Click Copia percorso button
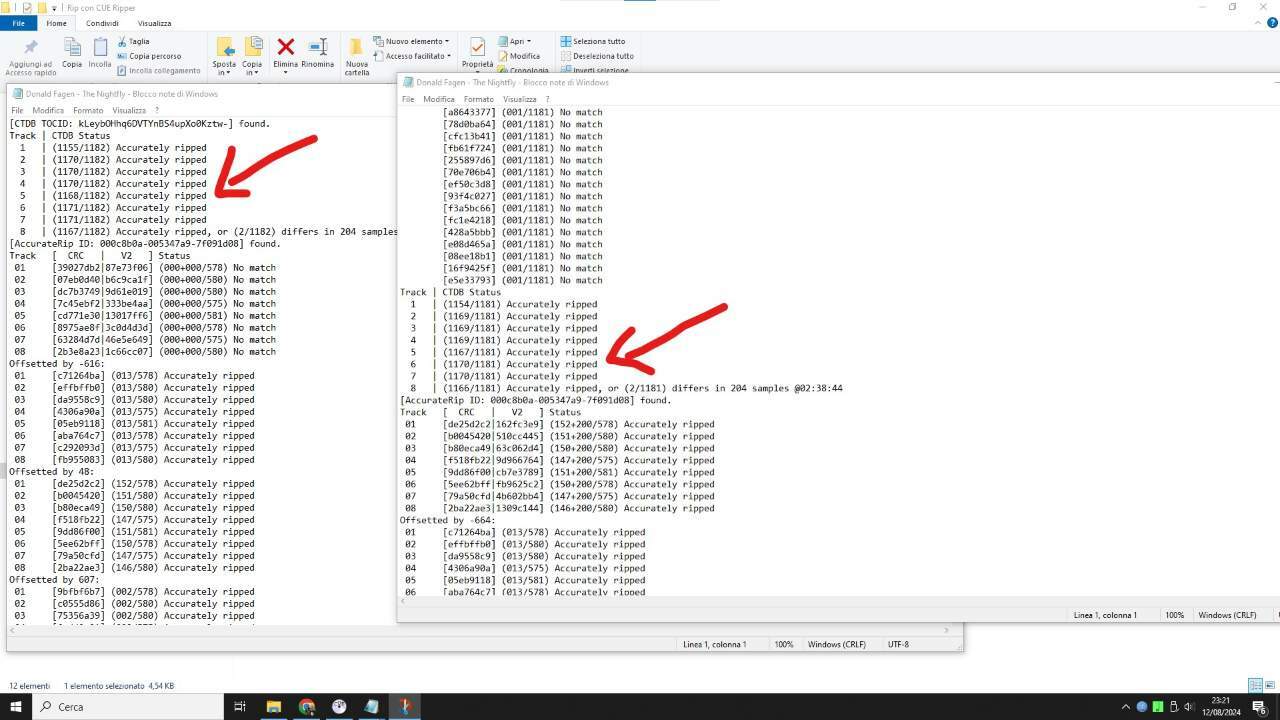 coord(149,56)
